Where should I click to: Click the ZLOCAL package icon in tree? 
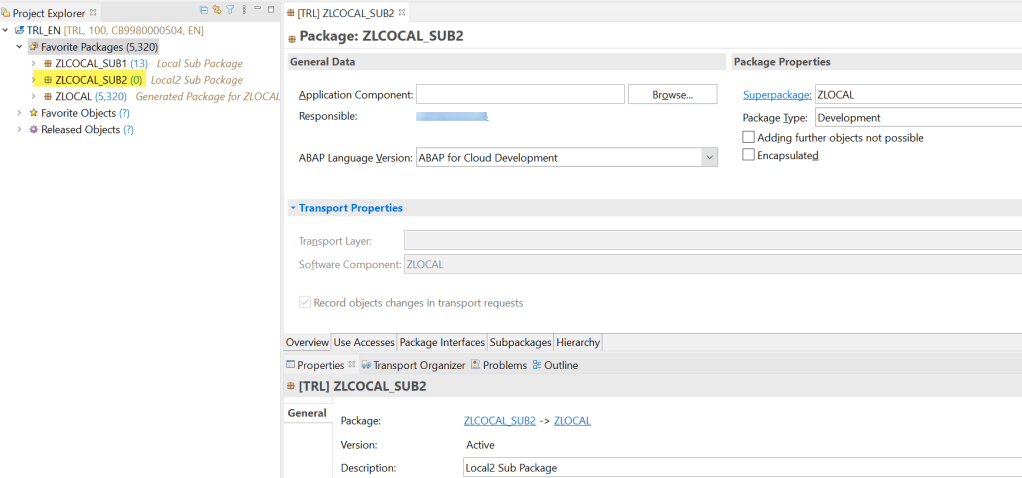[x=47, y=97]
